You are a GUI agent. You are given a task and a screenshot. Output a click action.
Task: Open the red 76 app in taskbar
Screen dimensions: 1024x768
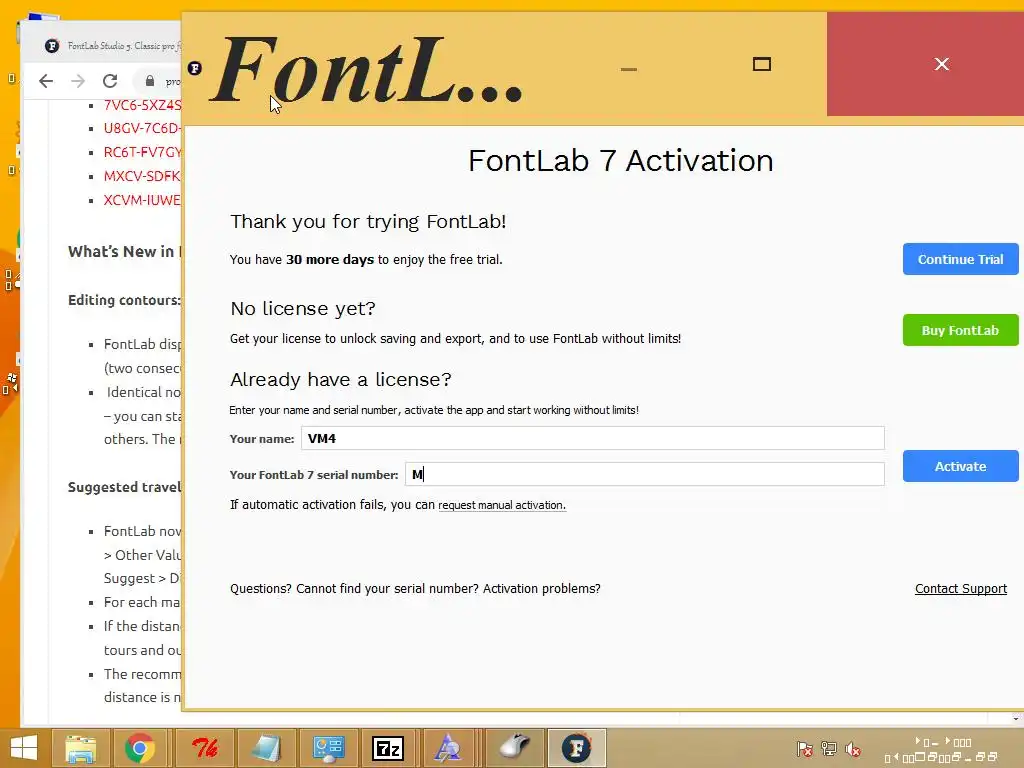(204, 748)
